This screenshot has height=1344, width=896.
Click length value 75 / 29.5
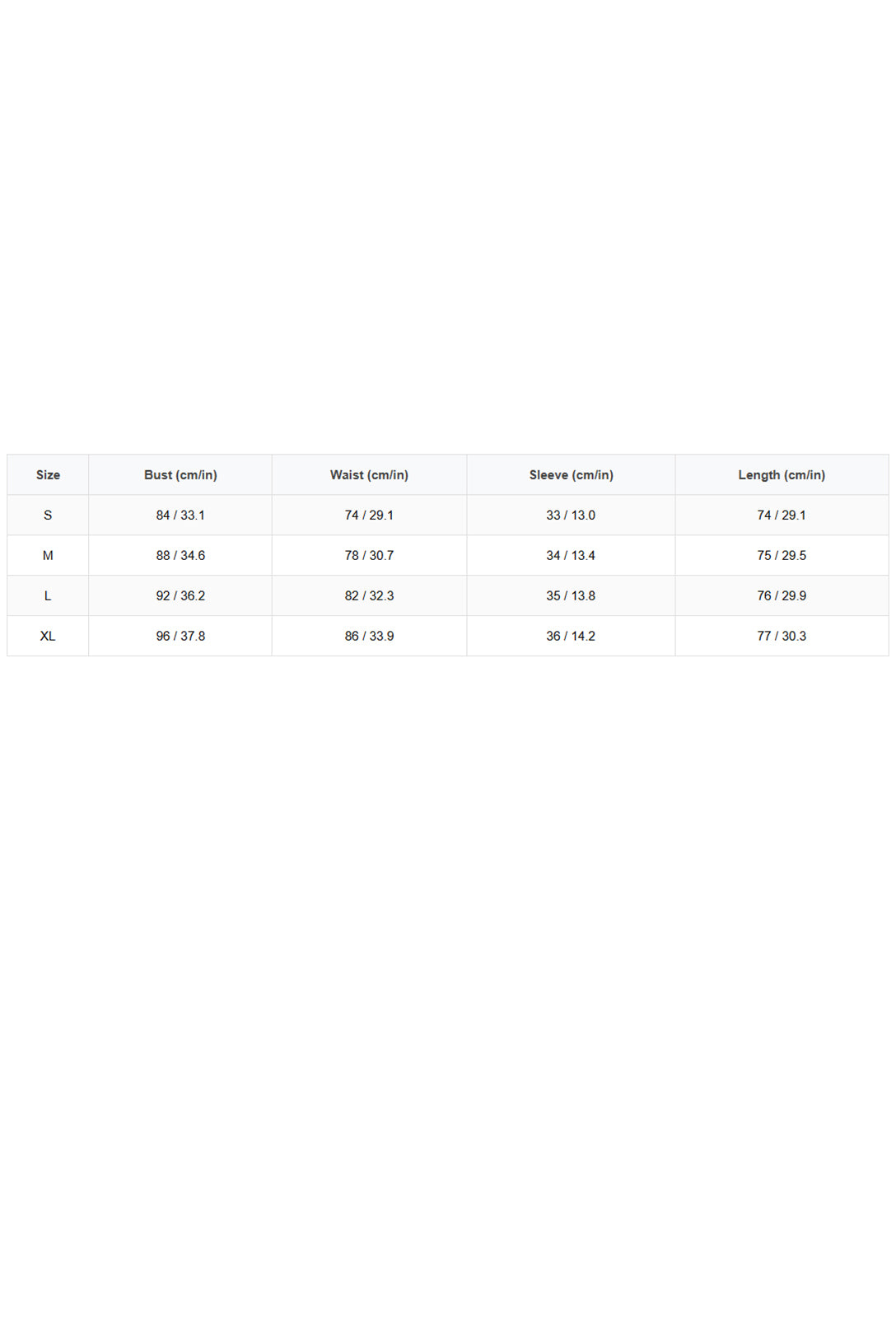(782, 555)
